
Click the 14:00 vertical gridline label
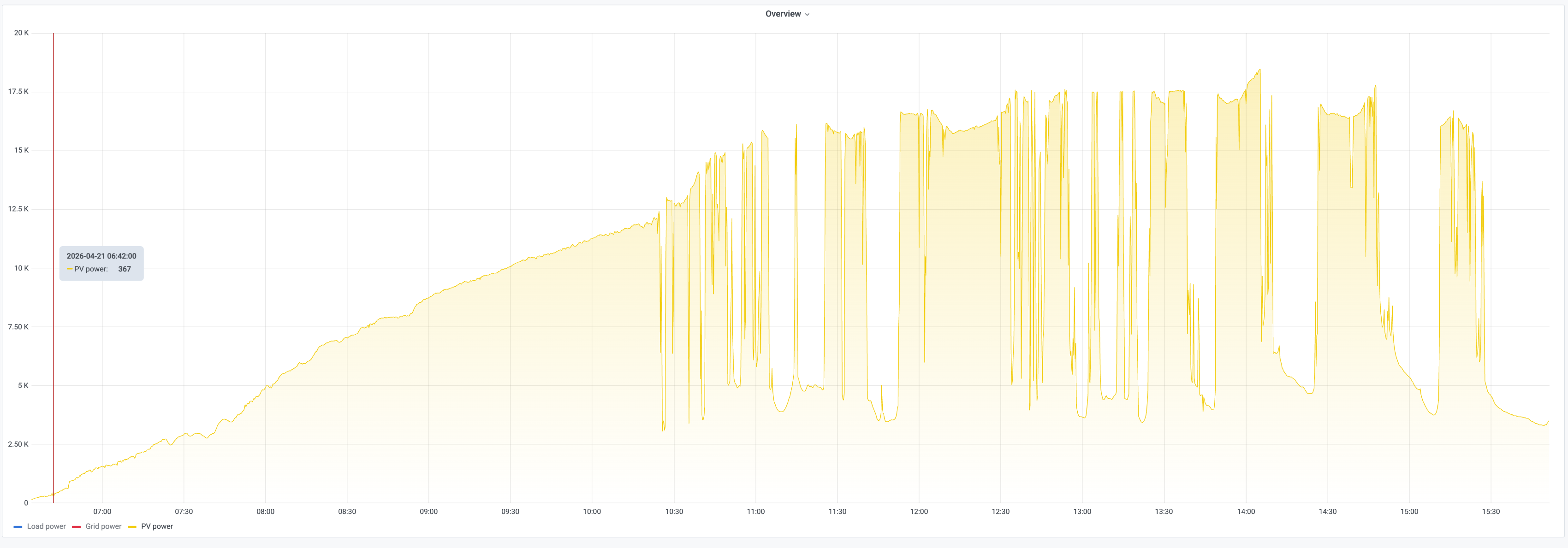pos(1245,512)
